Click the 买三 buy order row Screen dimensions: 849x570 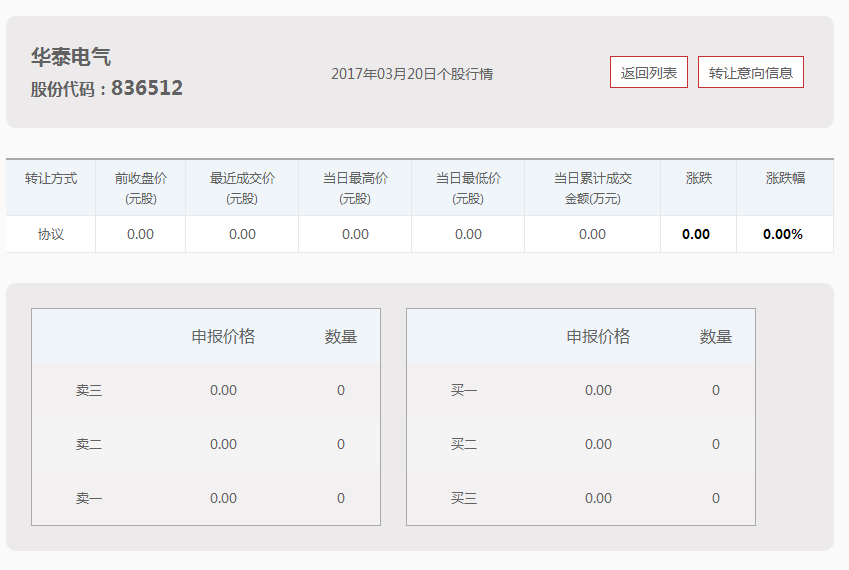click(581, 498)
